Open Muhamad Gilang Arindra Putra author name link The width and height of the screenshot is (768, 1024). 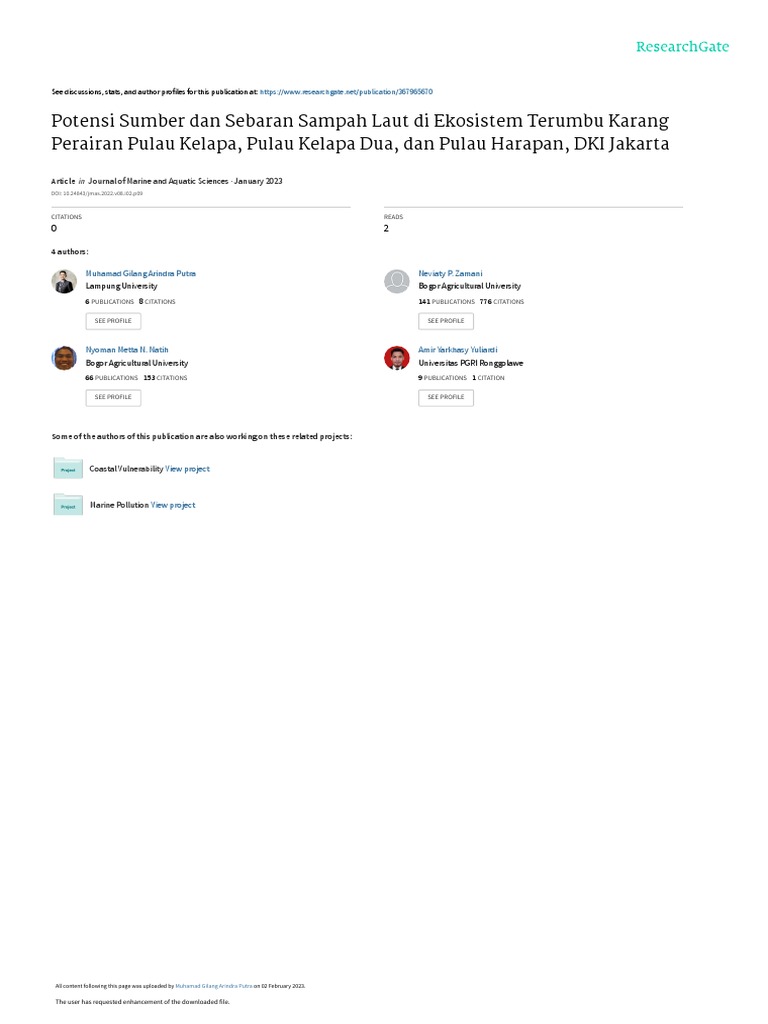coord(140,274)
